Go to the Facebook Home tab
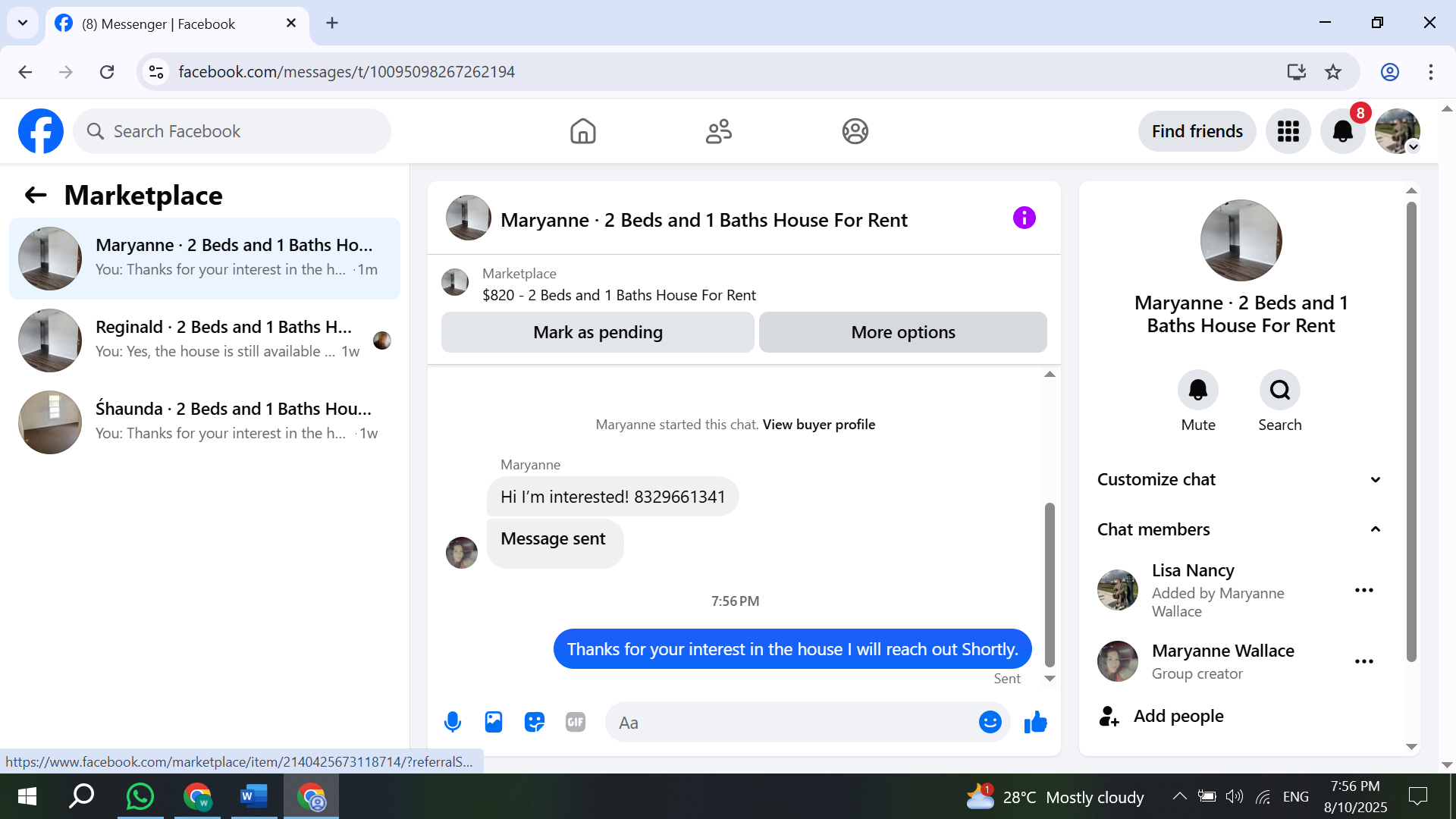1456x819 pixels. click(582, 131)
